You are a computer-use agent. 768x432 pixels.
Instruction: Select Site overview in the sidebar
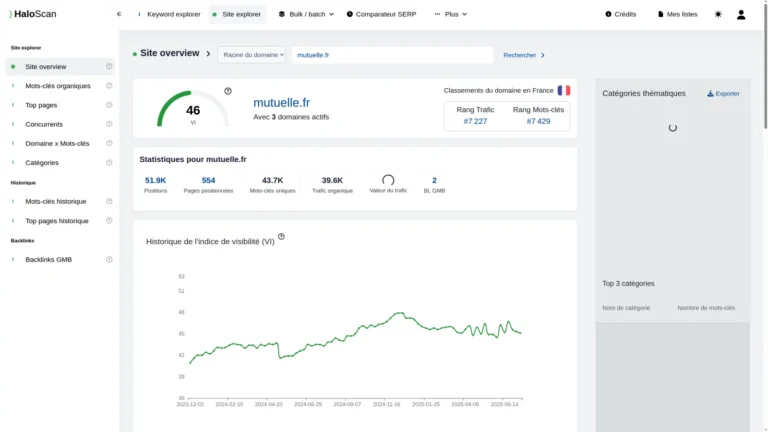(x=60, y=67)
